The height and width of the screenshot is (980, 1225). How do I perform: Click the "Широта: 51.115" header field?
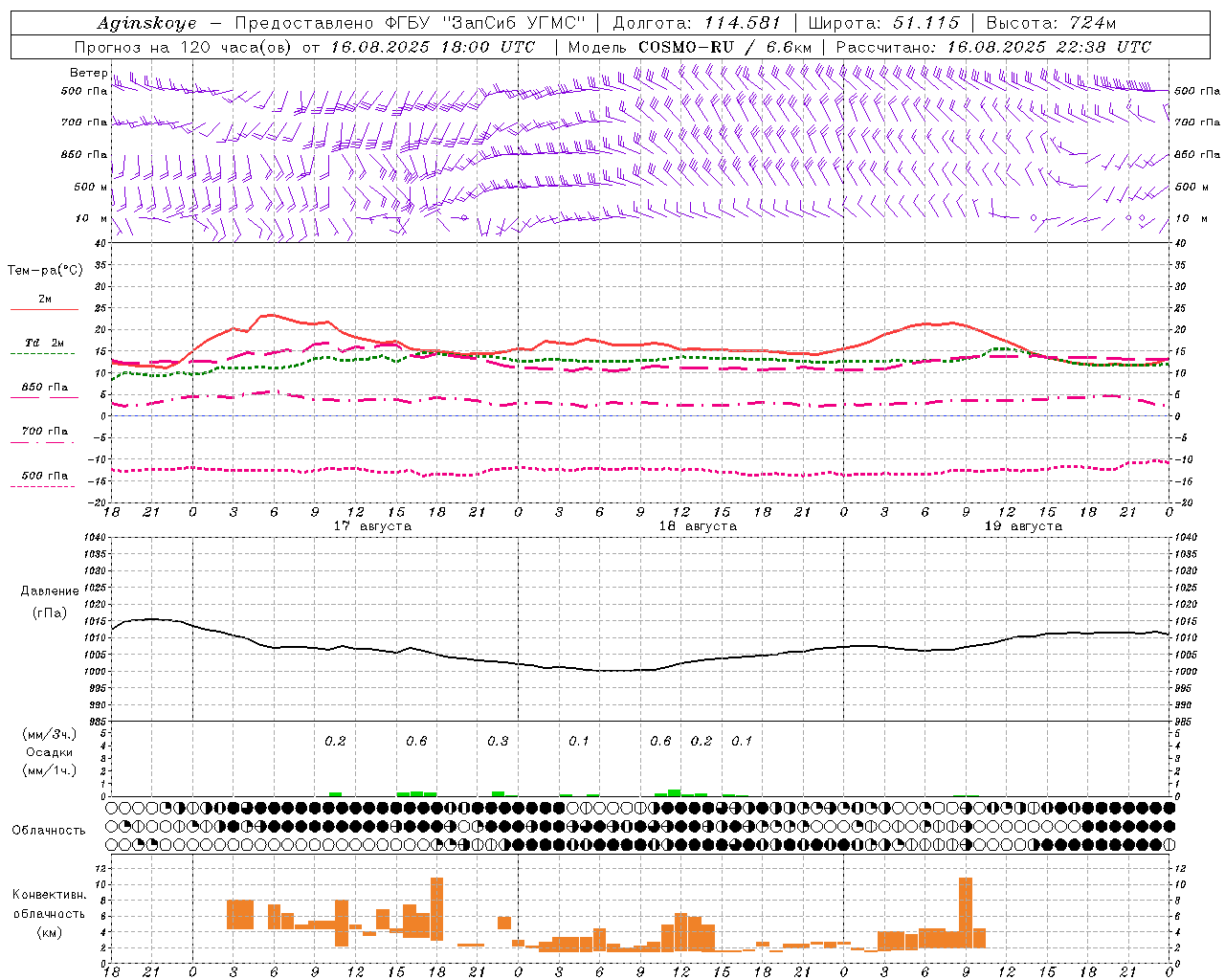(x=884, y=23)
